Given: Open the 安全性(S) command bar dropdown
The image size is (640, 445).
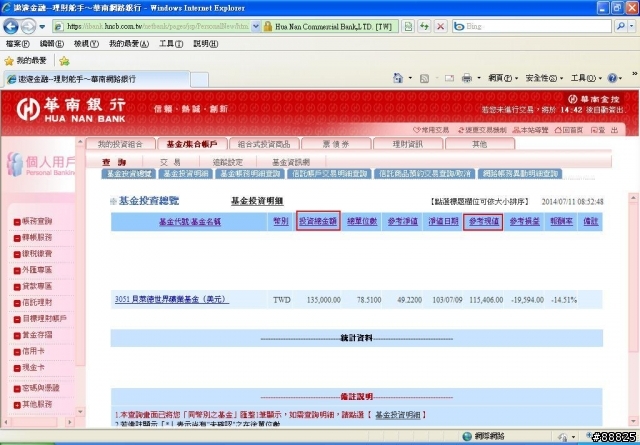Looking at the screenshot, I should pos(544,78).
